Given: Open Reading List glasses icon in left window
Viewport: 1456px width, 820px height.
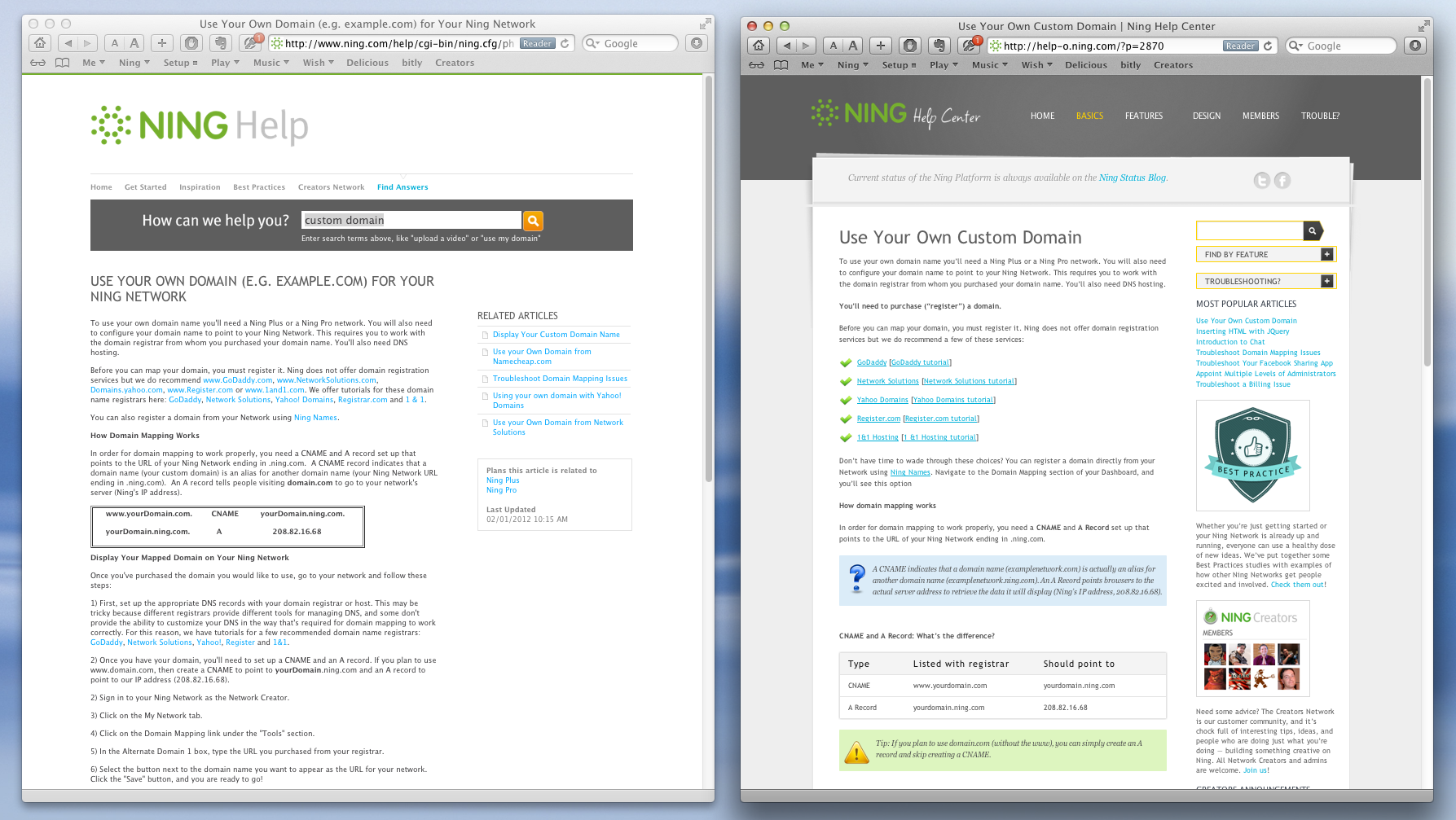Looking at the screenshot, I should click(x=38, y=63).
